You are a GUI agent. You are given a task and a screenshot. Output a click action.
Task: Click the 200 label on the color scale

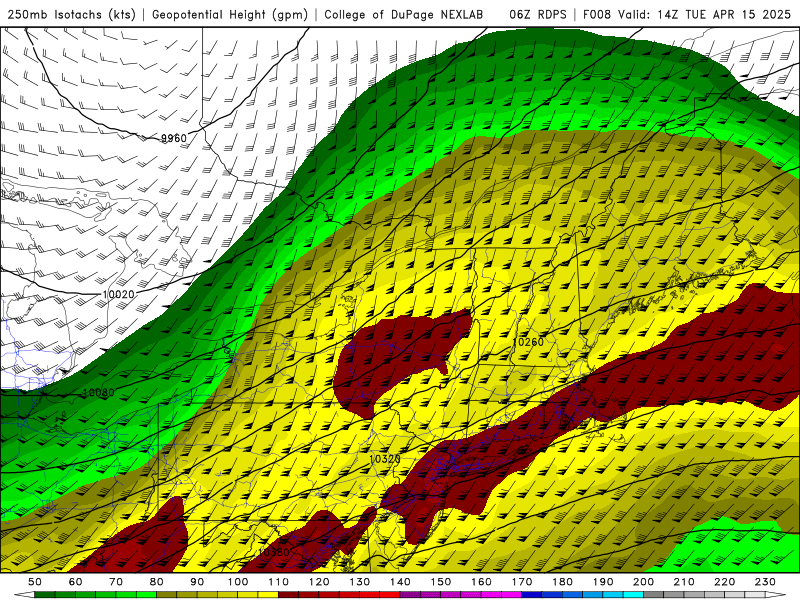coord(643,582)
